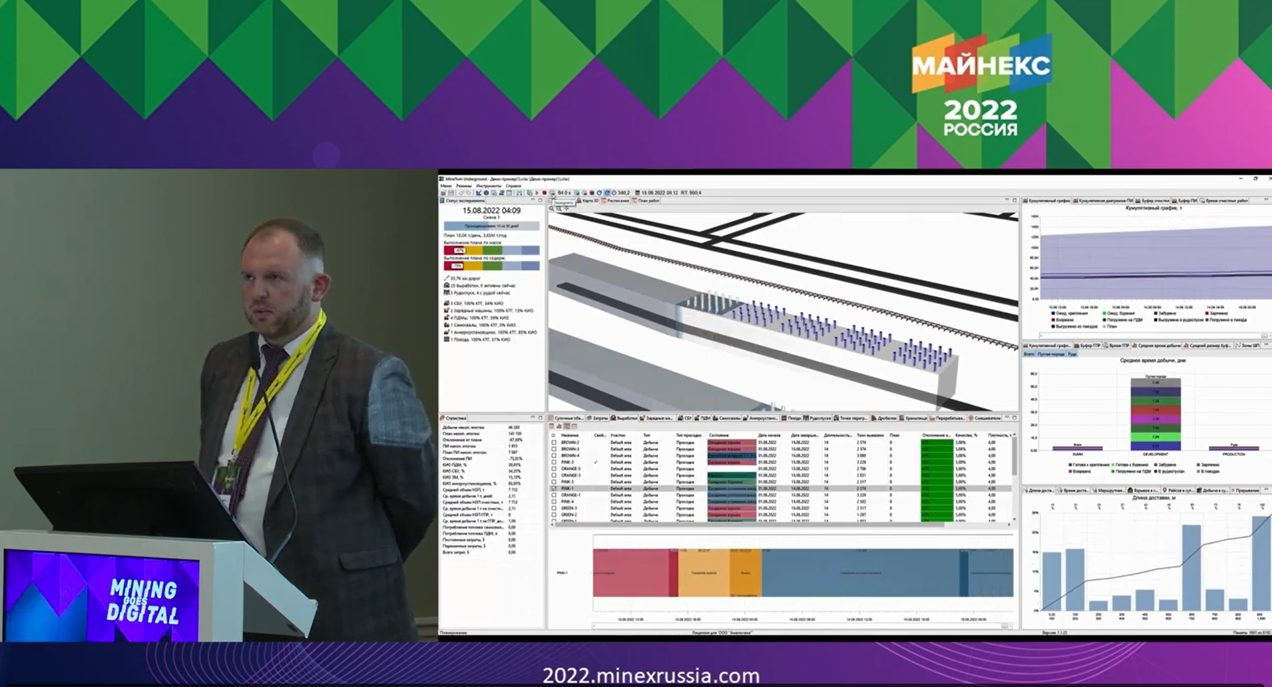
Task: Sort the table by the Название column header
Action: point(570,435)
